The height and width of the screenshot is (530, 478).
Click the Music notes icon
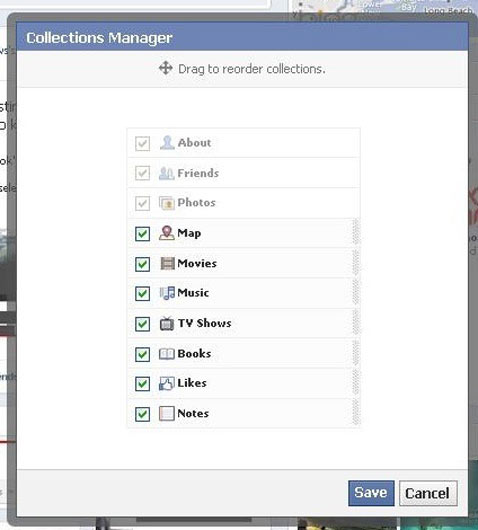[167, 293]
